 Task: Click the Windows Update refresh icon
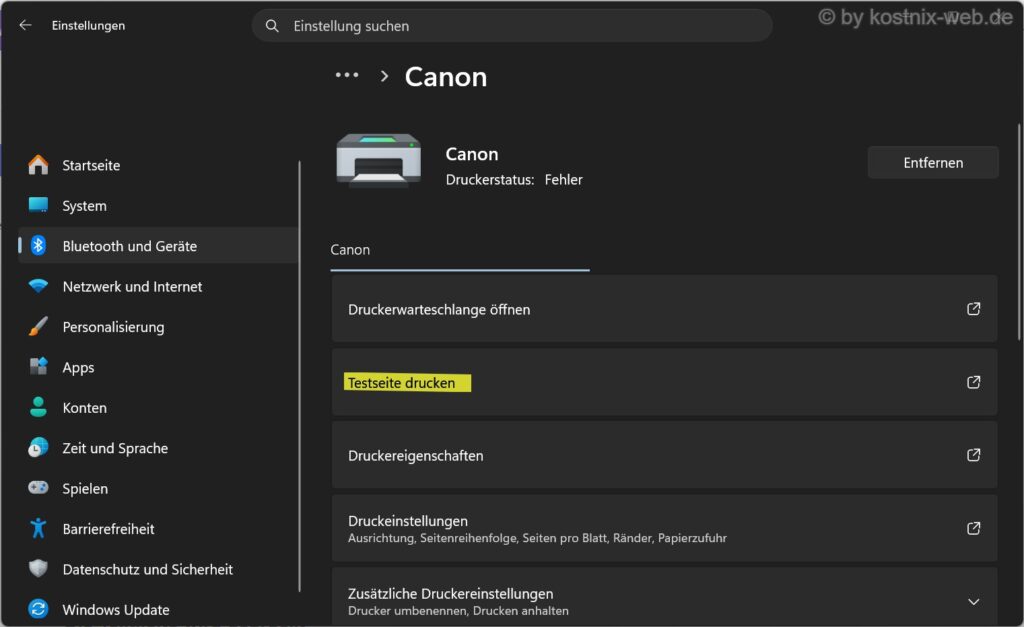coord(39,609)
